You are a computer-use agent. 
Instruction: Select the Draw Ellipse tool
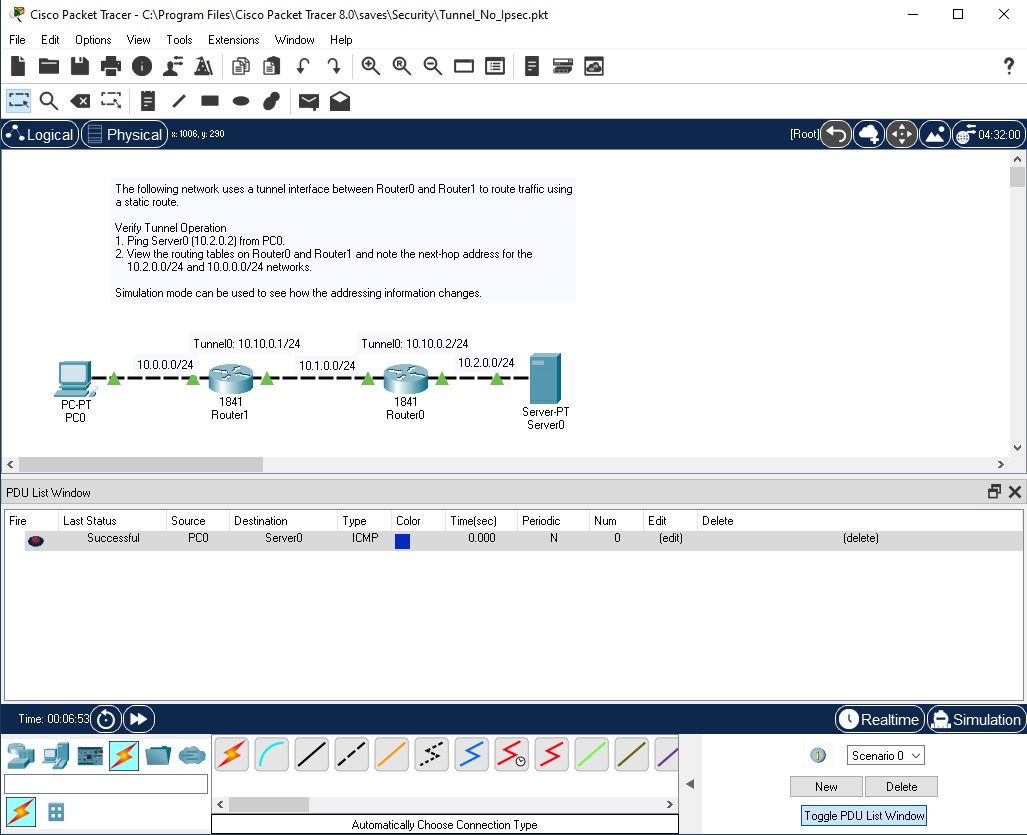pos(241,101)
